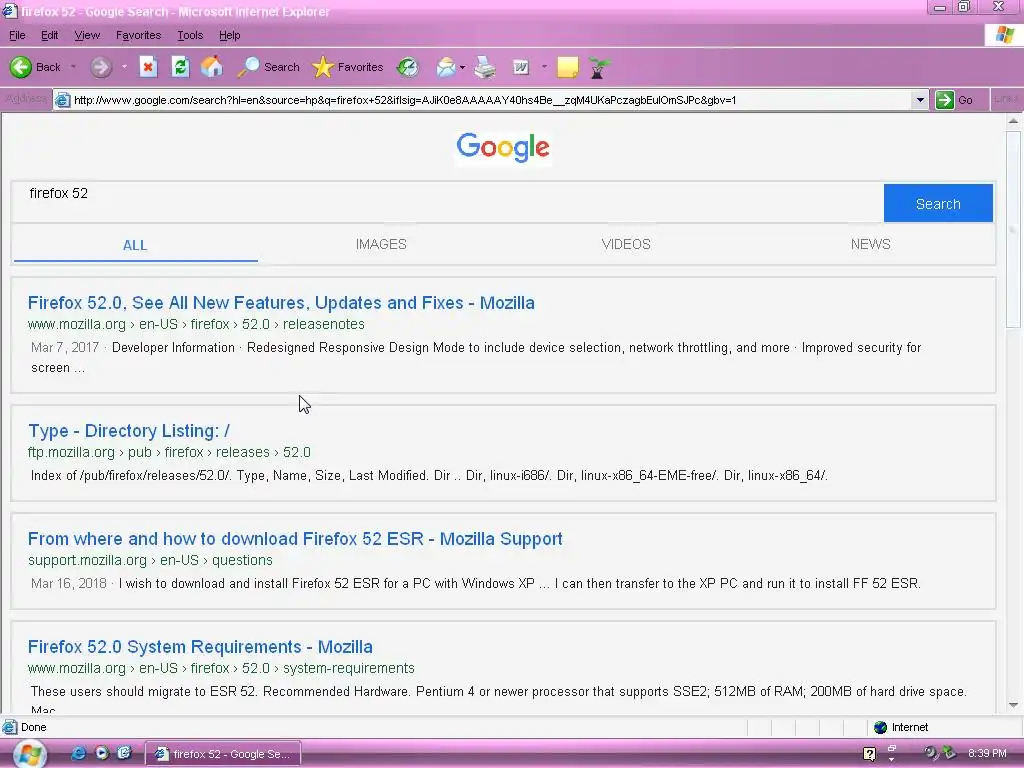Click the Done status bar text
The image size is (1024, 768).
point(33,728)
